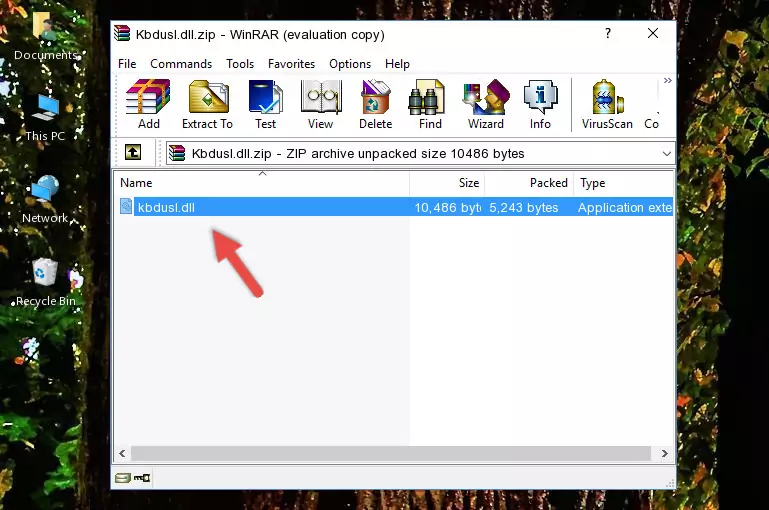Open the Favorites menu

tap(291, 64)
